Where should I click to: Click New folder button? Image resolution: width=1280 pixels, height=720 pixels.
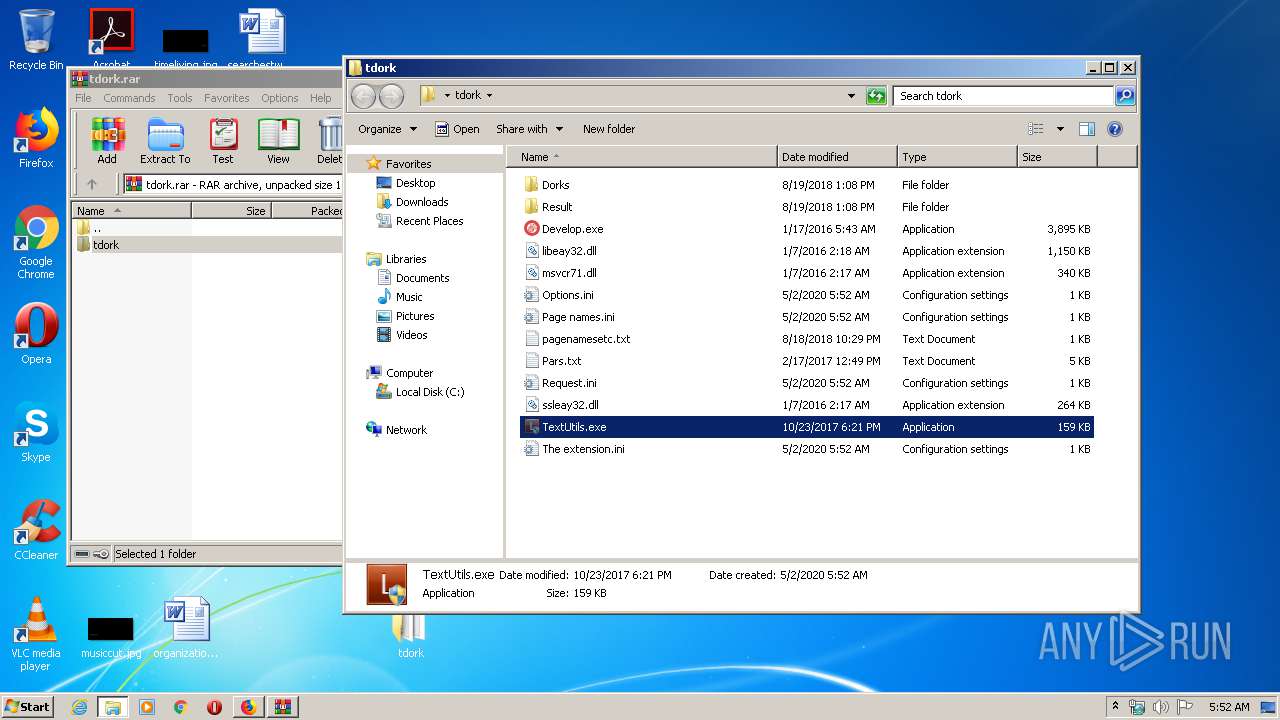[x=609, y=129]
